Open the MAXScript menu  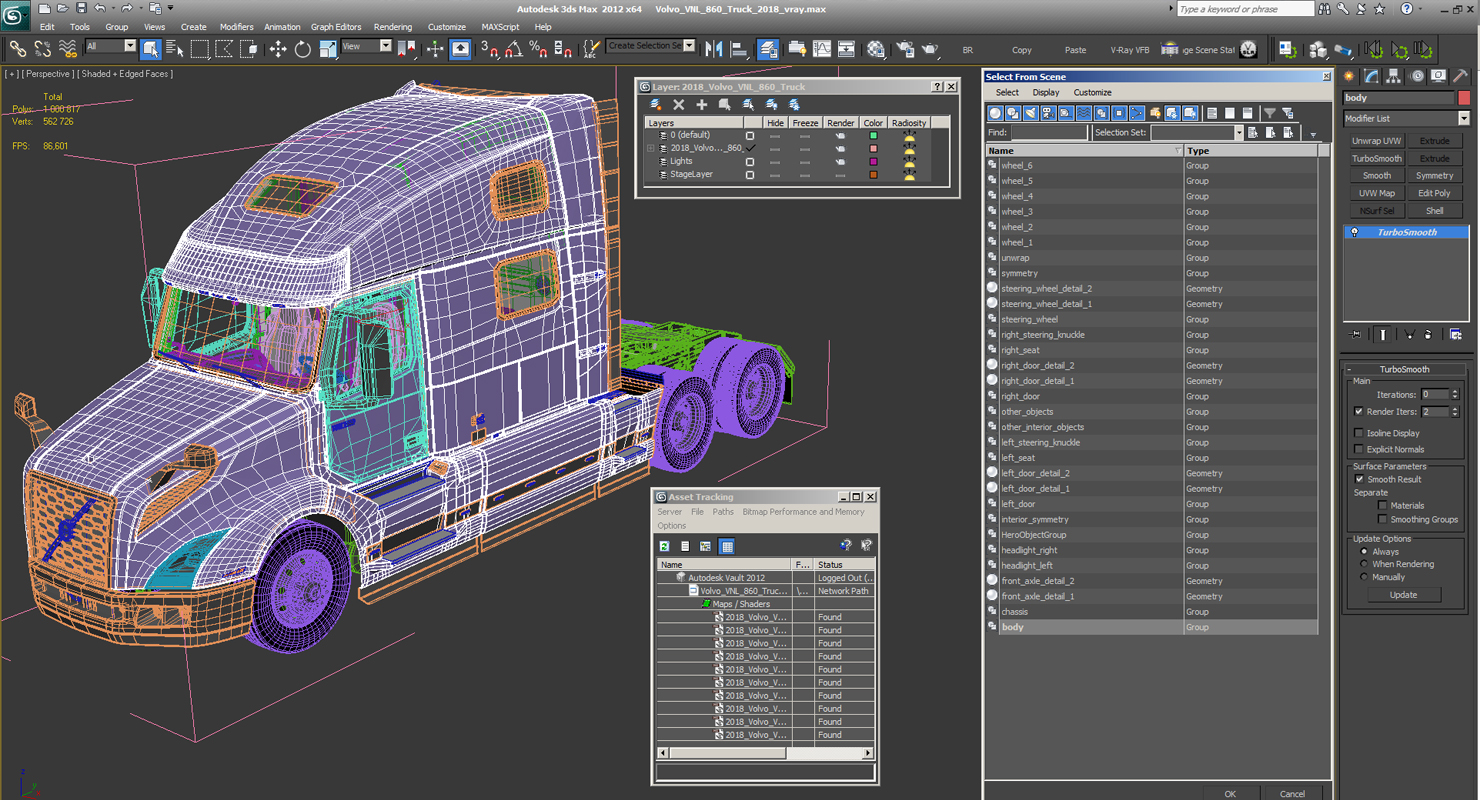pos(500,27)
